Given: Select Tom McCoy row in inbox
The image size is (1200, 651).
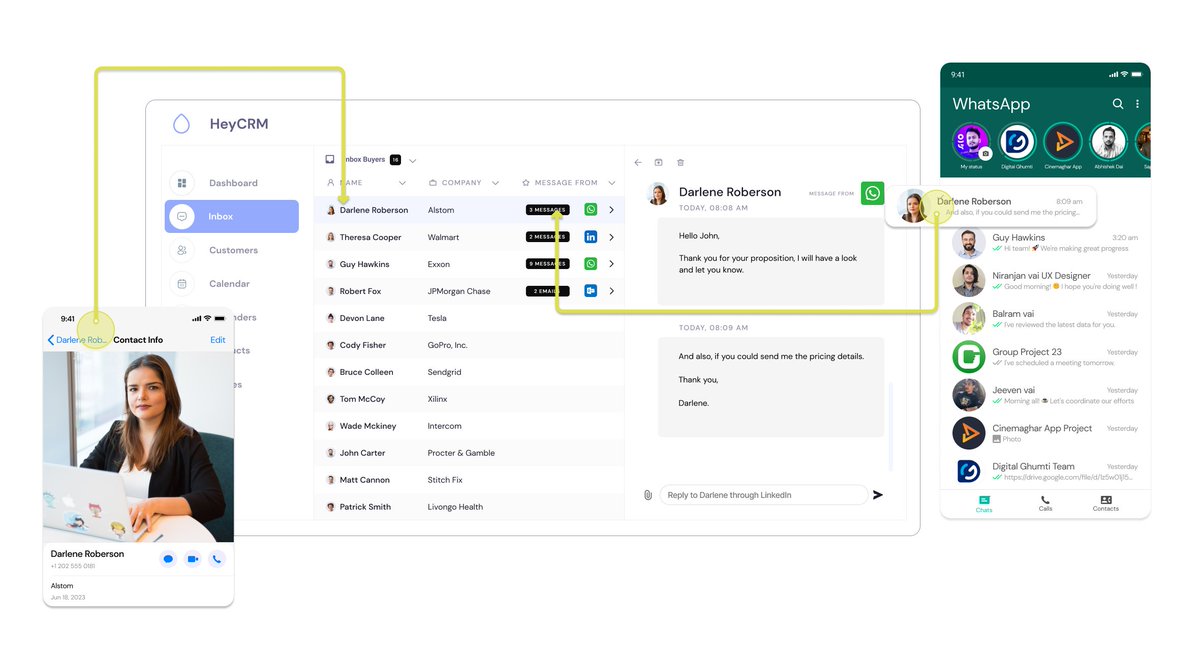Looking at the screenshot, I should [469, 399].
